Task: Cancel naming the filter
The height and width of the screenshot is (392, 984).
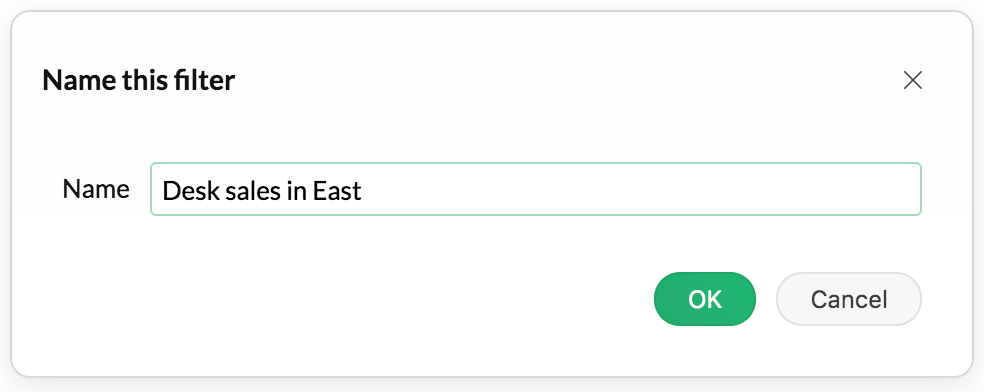Action: coord(848,299)
